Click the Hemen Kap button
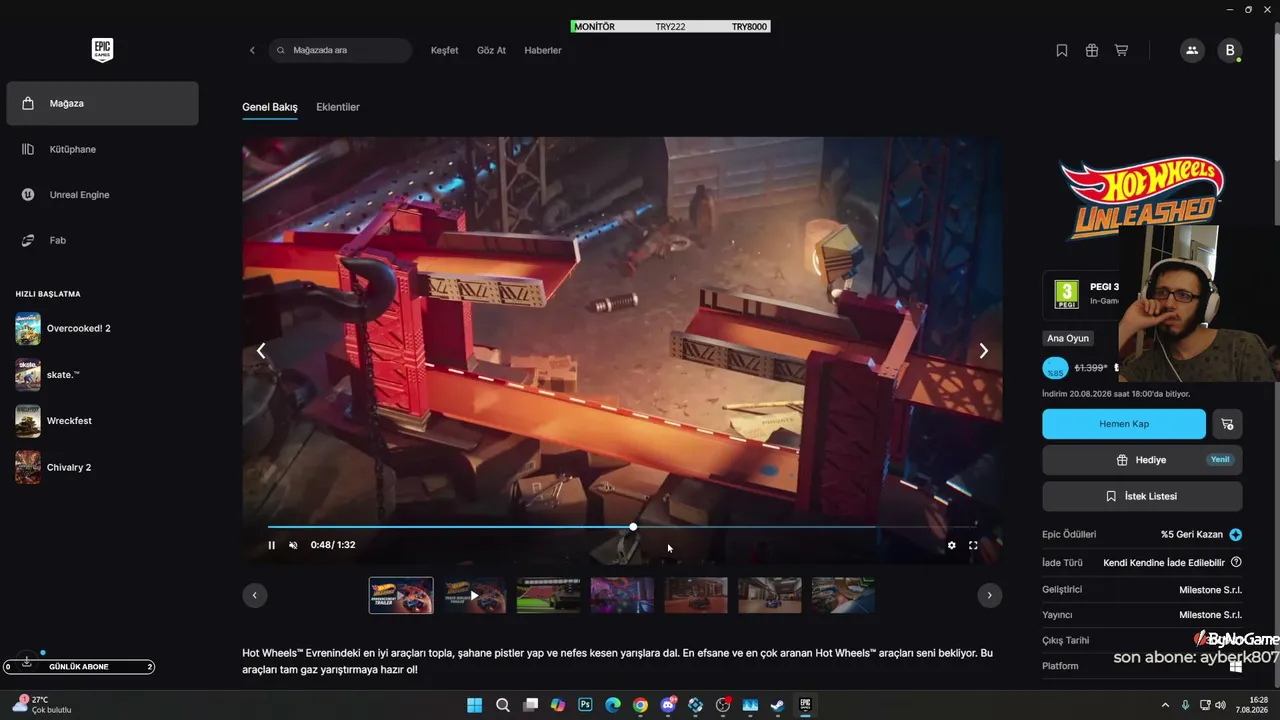This screenshot has height=720, width=1280. click(1124, 424)
